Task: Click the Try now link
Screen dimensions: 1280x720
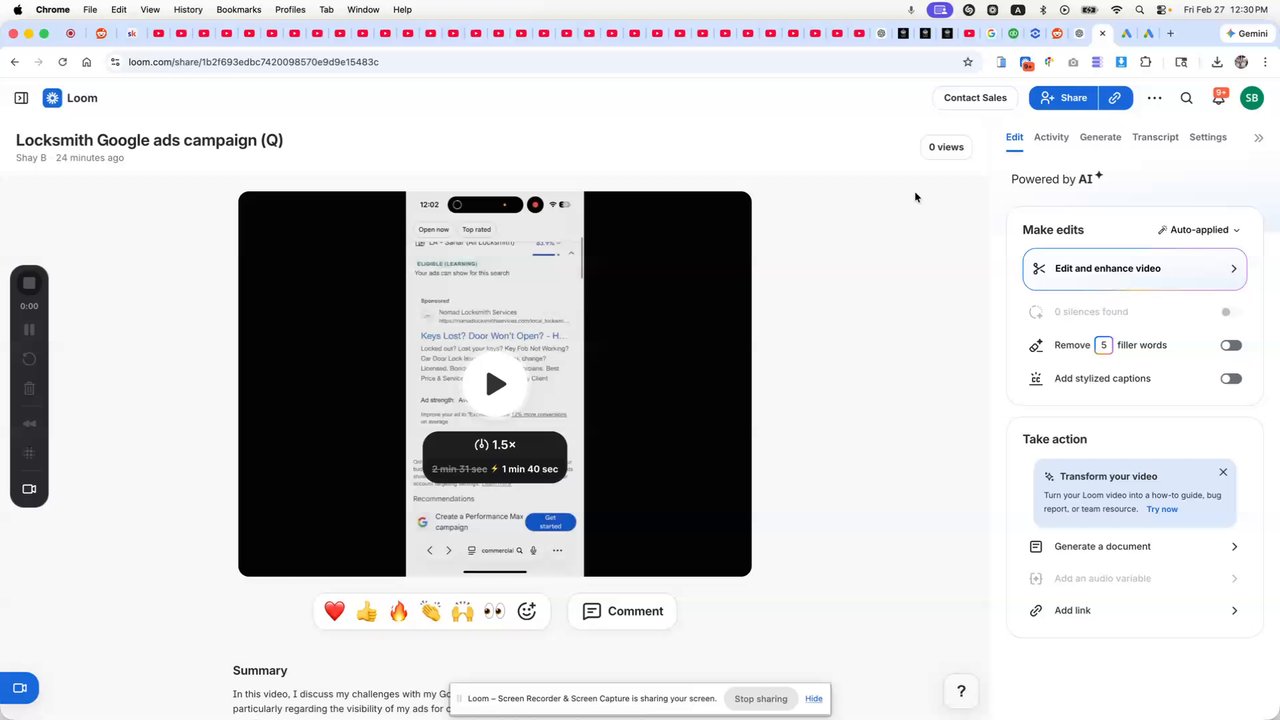Action: 1162,509
